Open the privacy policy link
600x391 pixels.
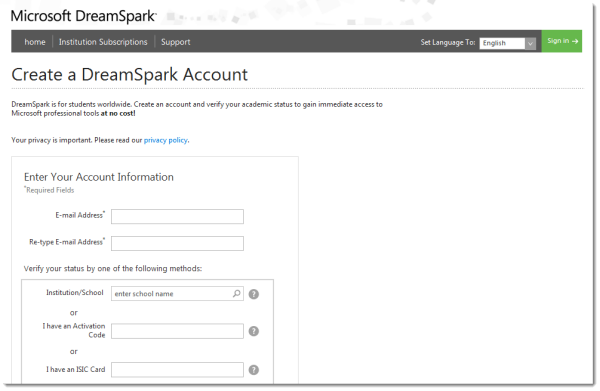(166, 140)
